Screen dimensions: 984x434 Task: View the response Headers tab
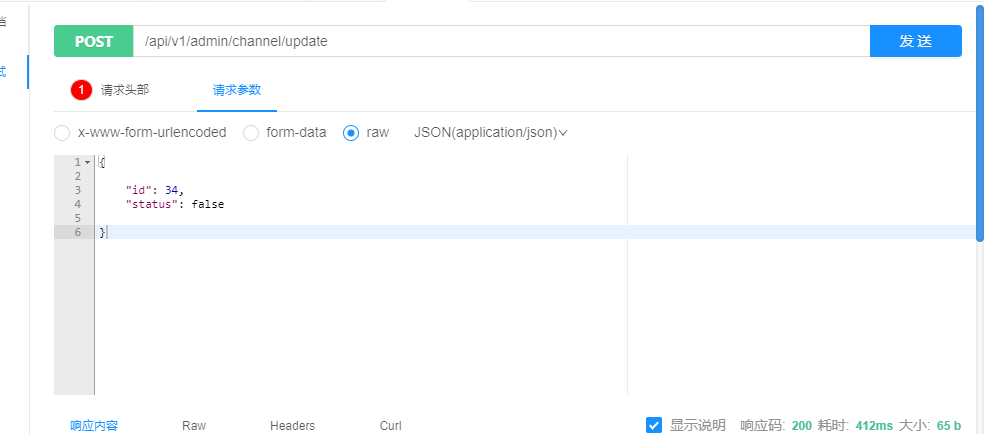tap(292, 425)
